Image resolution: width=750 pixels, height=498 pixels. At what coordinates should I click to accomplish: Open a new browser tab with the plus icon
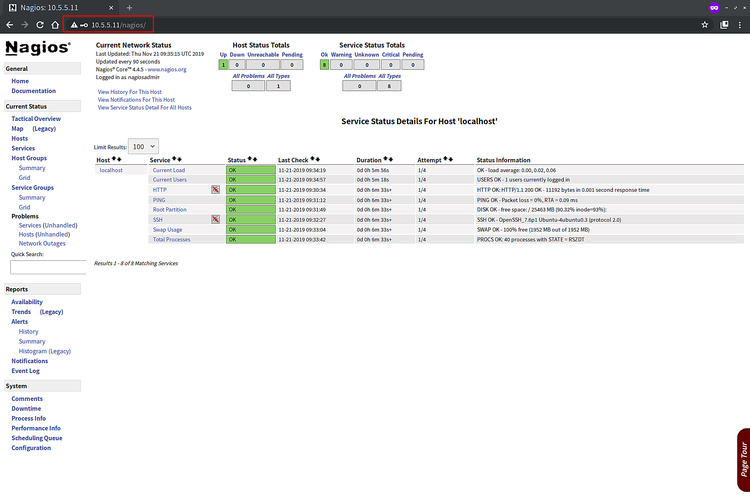tap(129, 7)
